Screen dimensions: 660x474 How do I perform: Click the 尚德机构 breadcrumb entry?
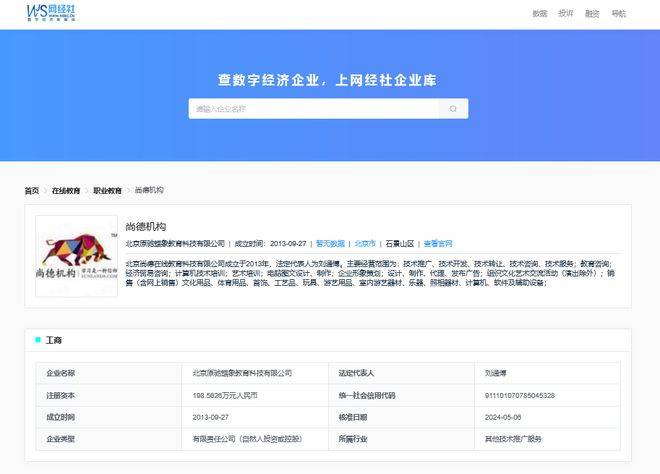149,190
